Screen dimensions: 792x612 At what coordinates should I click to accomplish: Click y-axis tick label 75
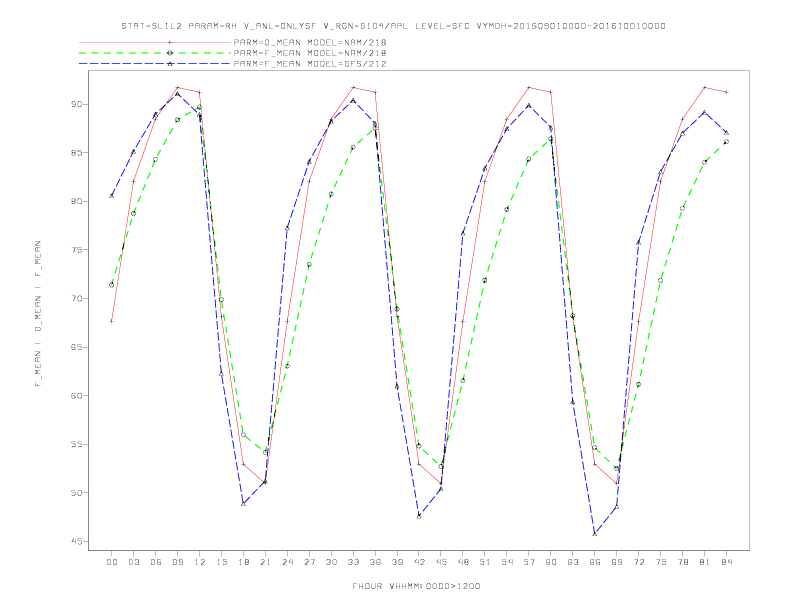77,249
